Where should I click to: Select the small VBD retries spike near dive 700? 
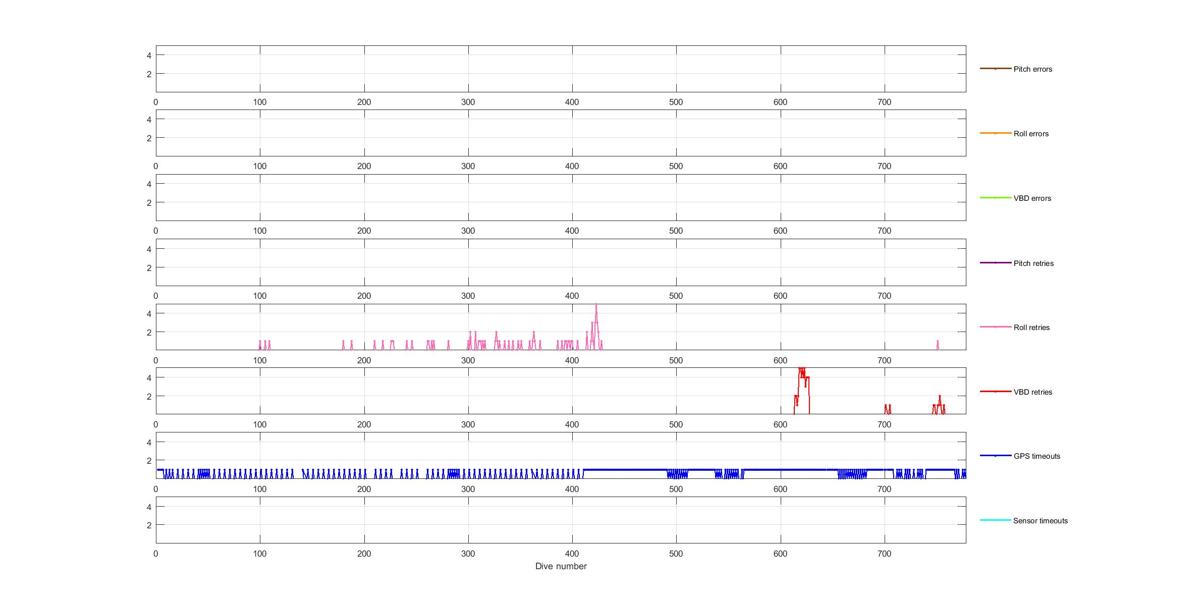[x=887, y=408]
